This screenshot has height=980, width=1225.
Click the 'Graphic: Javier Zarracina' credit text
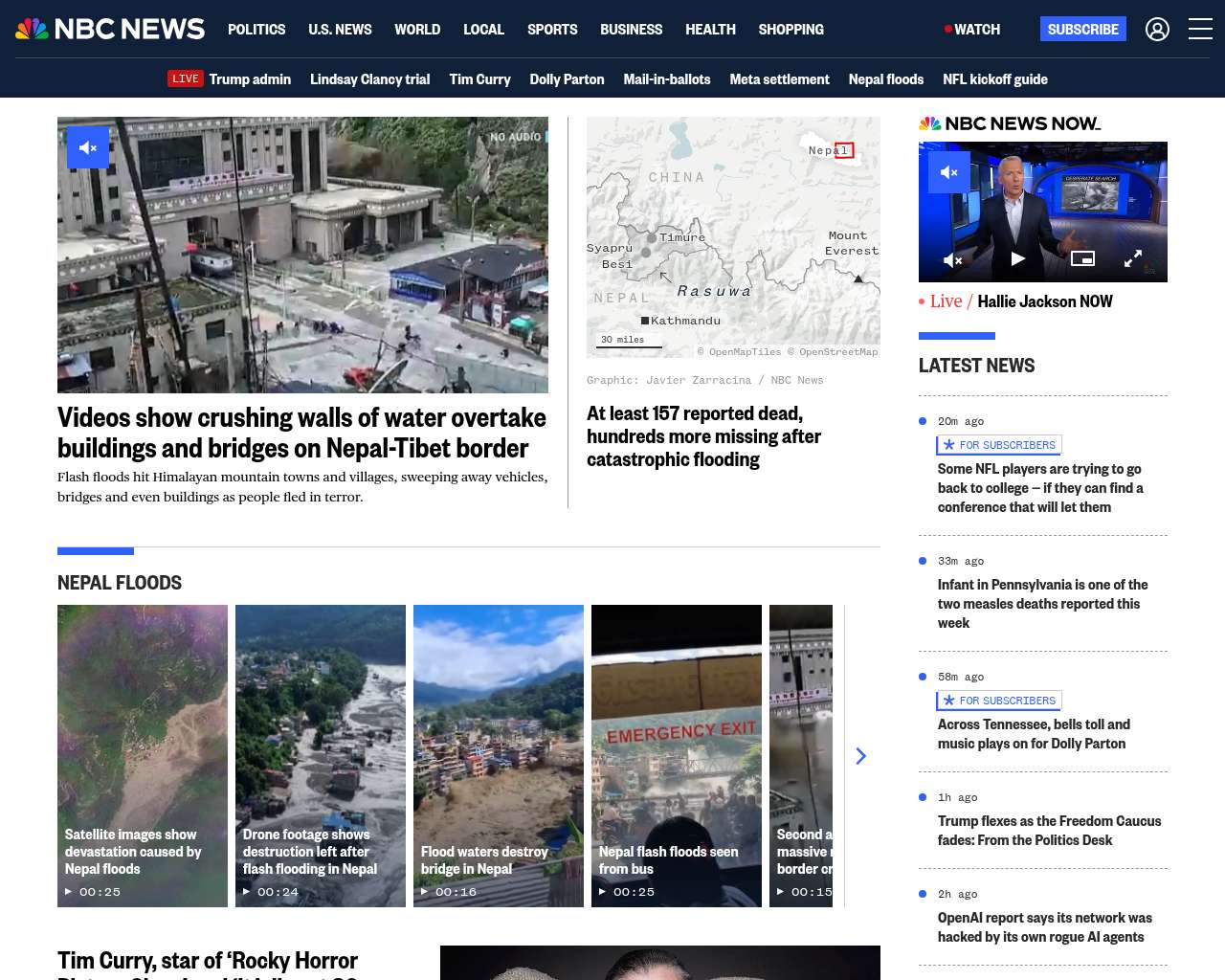(x=705, y=380)
